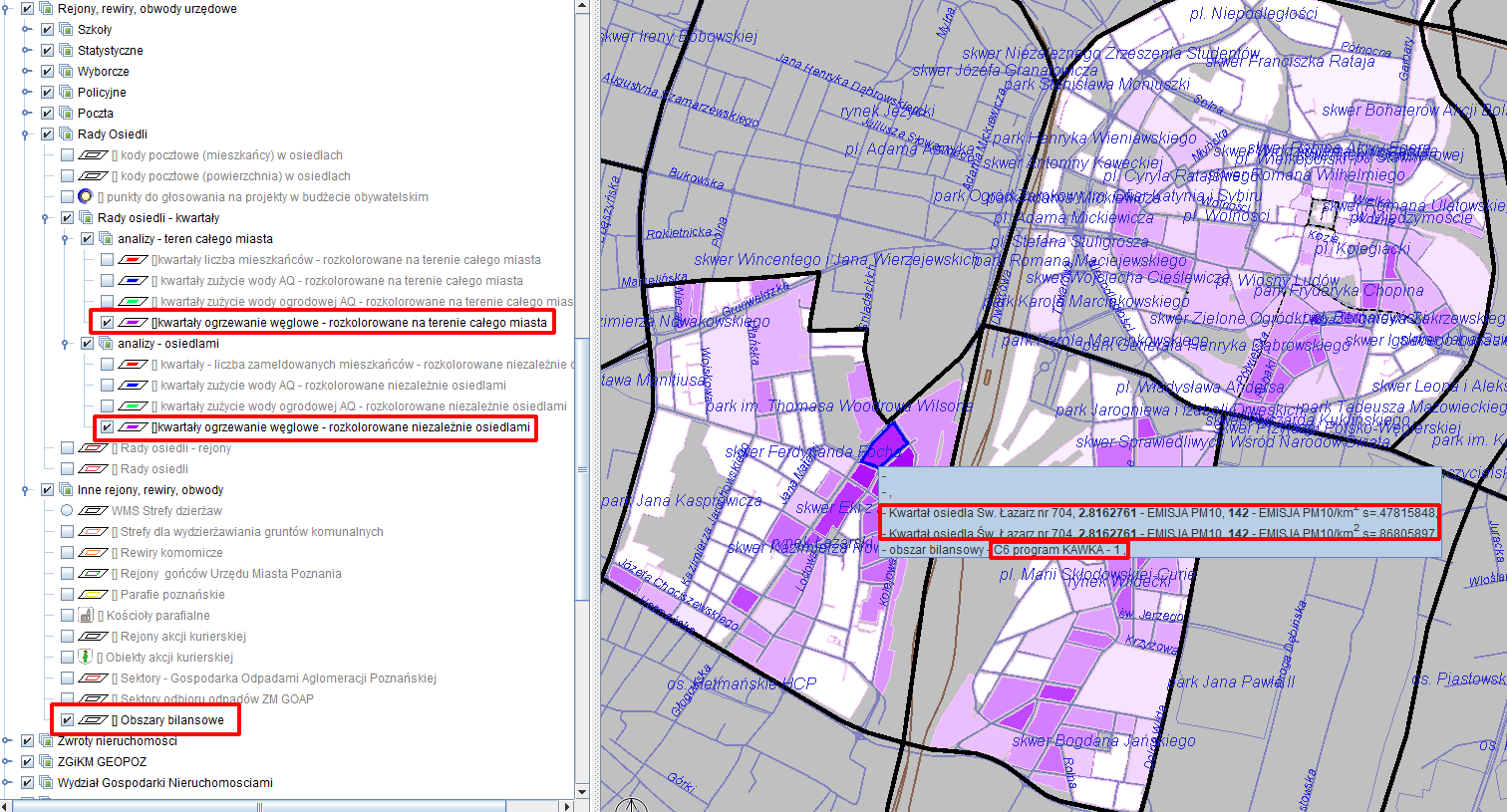This screenshot has width=1507, height=812.
Task: Click the layer panel scroll-down arrow
Action: tap(582, 792)
